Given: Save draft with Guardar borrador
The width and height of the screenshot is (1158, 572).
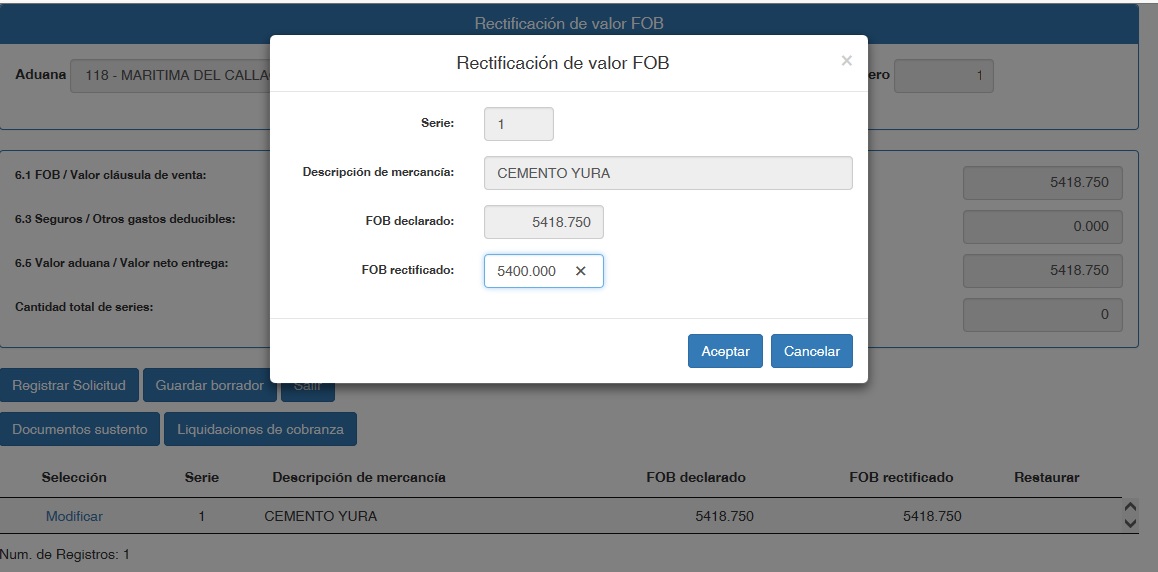Looking at the screenshot, I should (209, 385).
